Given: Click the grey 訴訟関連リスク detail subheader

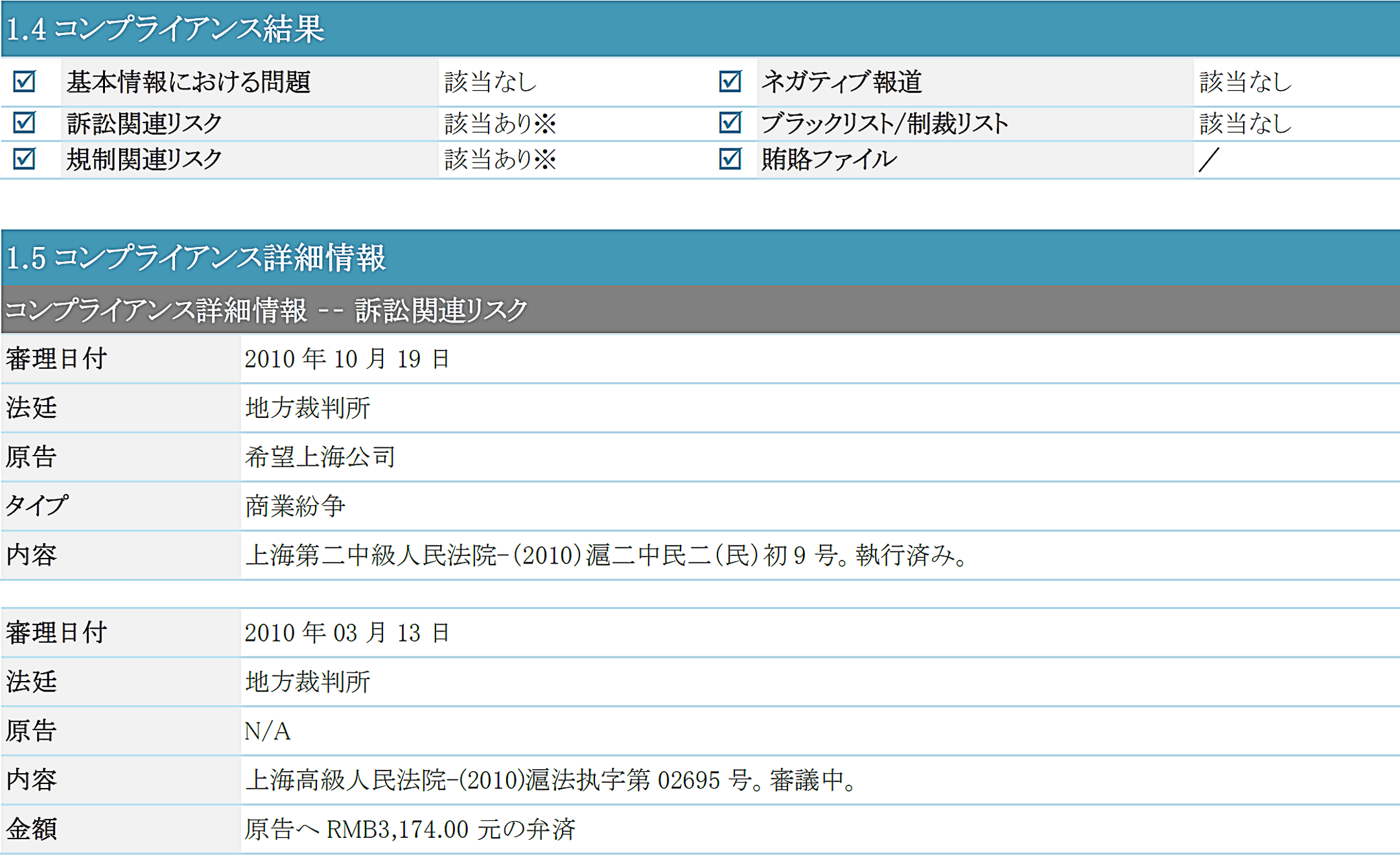Looking at the screenshot, I should pyautogui.click(x=700, y=310).
